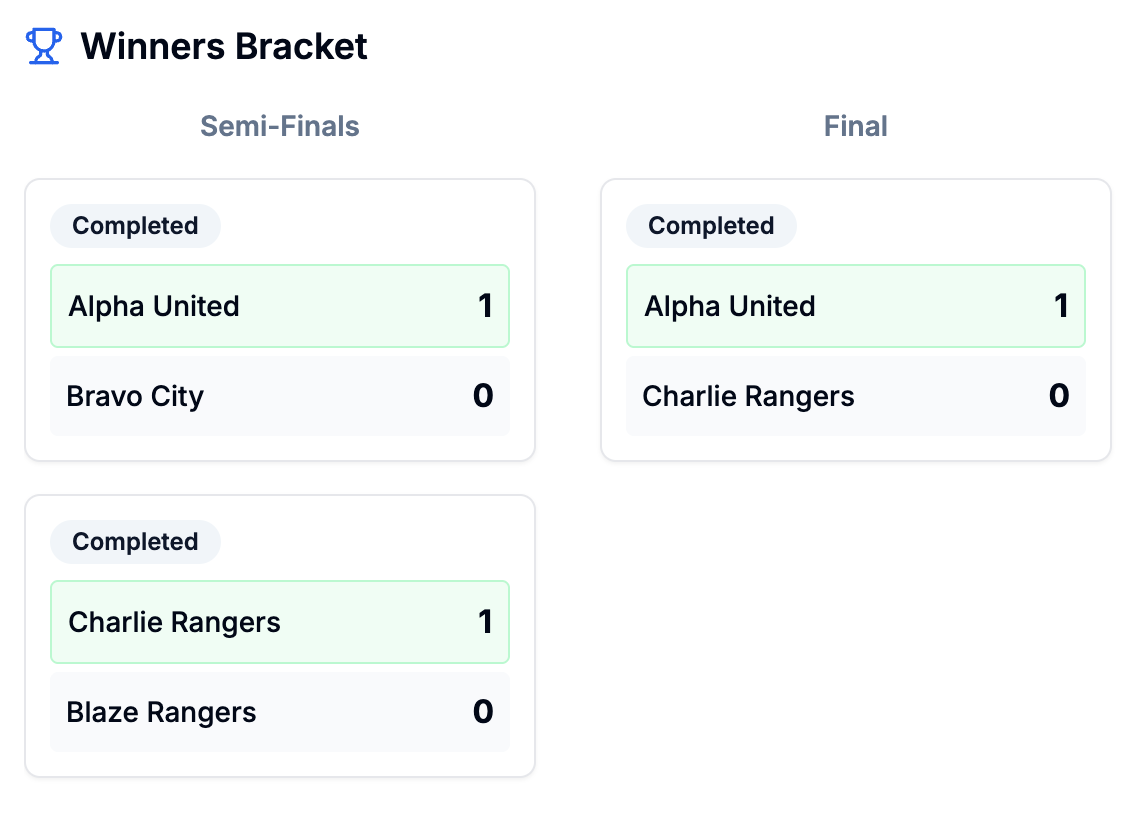Click Blaze Rangers' score of zero
Screen dimensions: 1138x814
pos(483,712)
